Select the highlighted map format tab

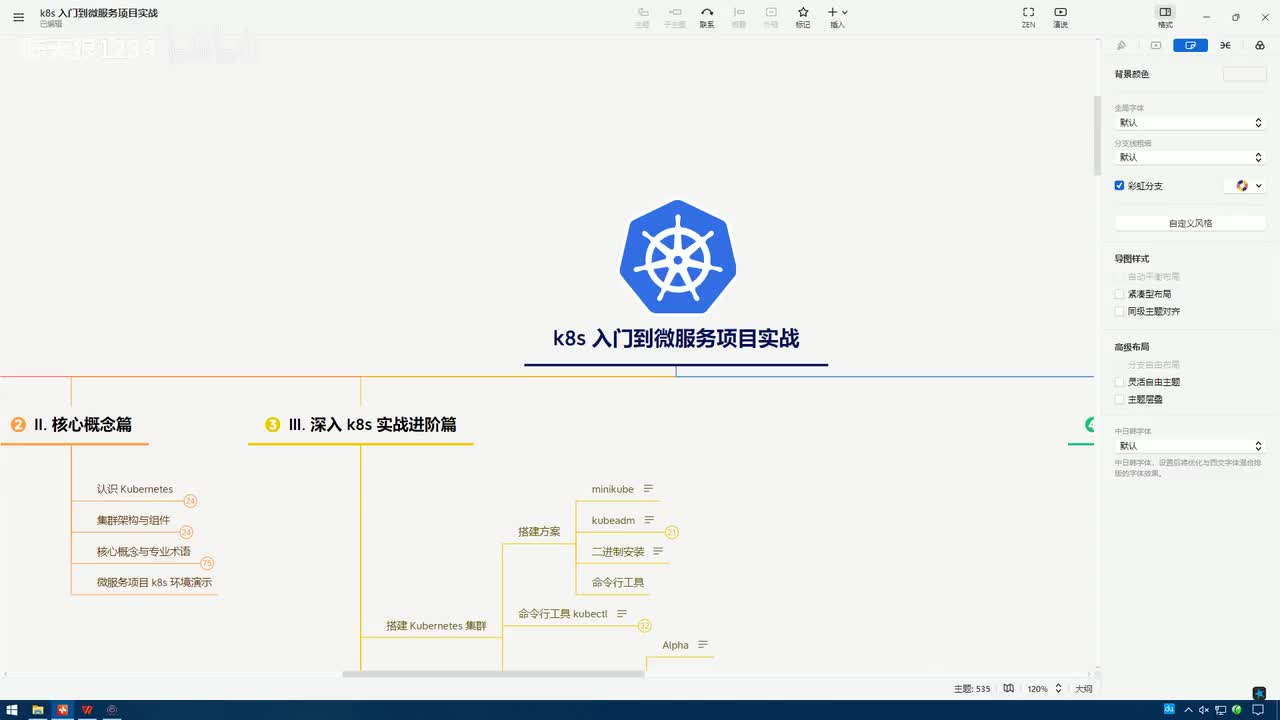pos(1190,45)
